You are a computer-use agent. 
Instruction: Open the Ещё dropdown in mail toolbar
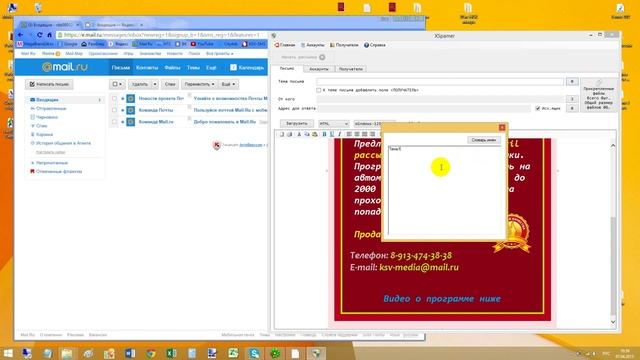tap(228, 84)
